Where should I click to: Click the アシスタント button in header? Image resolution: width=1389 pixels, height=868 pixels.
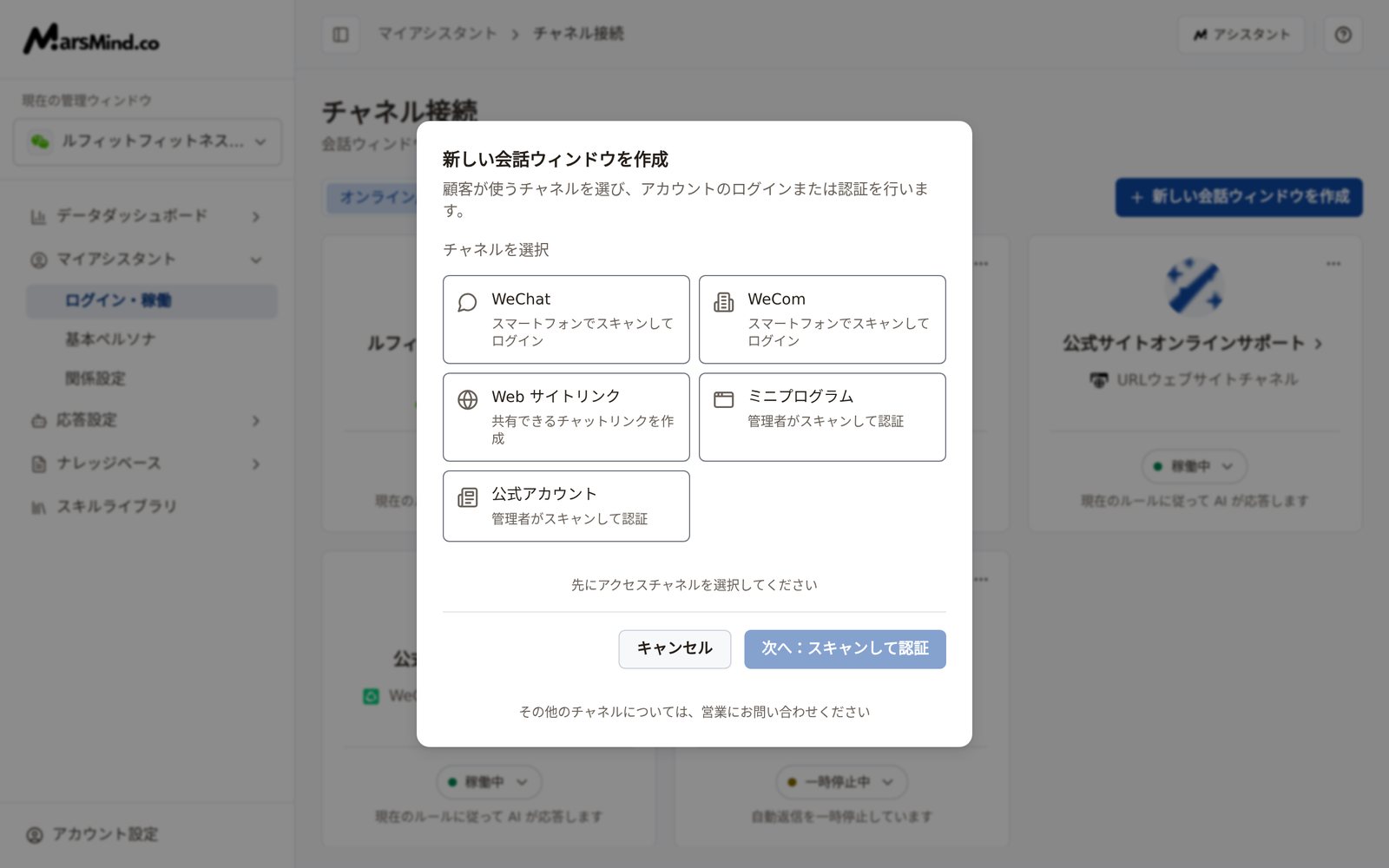[x=1241, y=35]
